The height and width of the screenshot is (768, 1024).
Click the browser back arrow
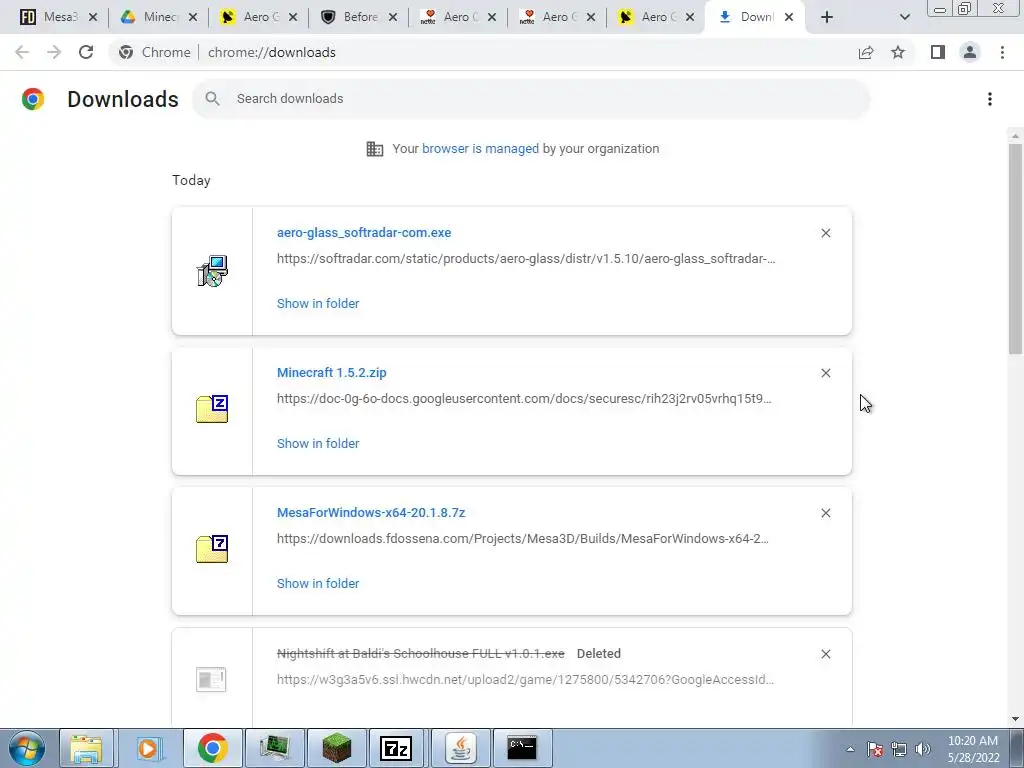tap(22, 52)
